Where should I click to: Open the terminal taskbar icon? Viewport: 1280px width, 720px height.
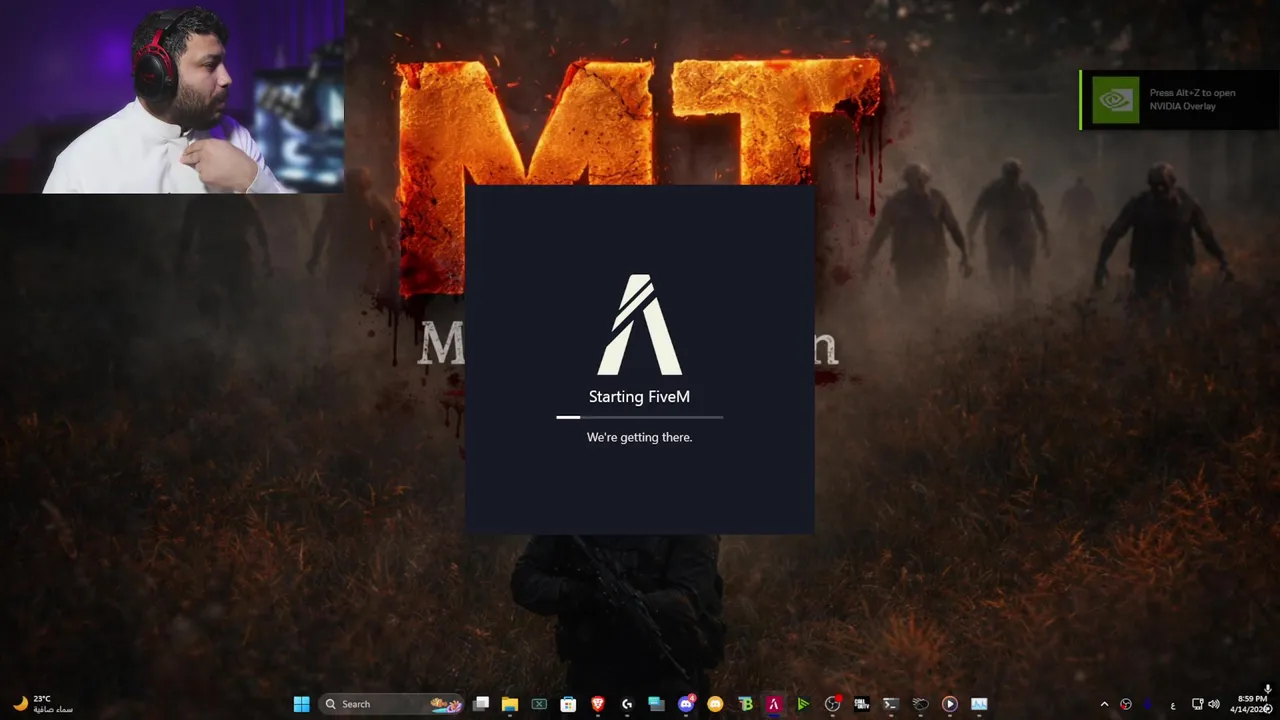tap(891, 704)
